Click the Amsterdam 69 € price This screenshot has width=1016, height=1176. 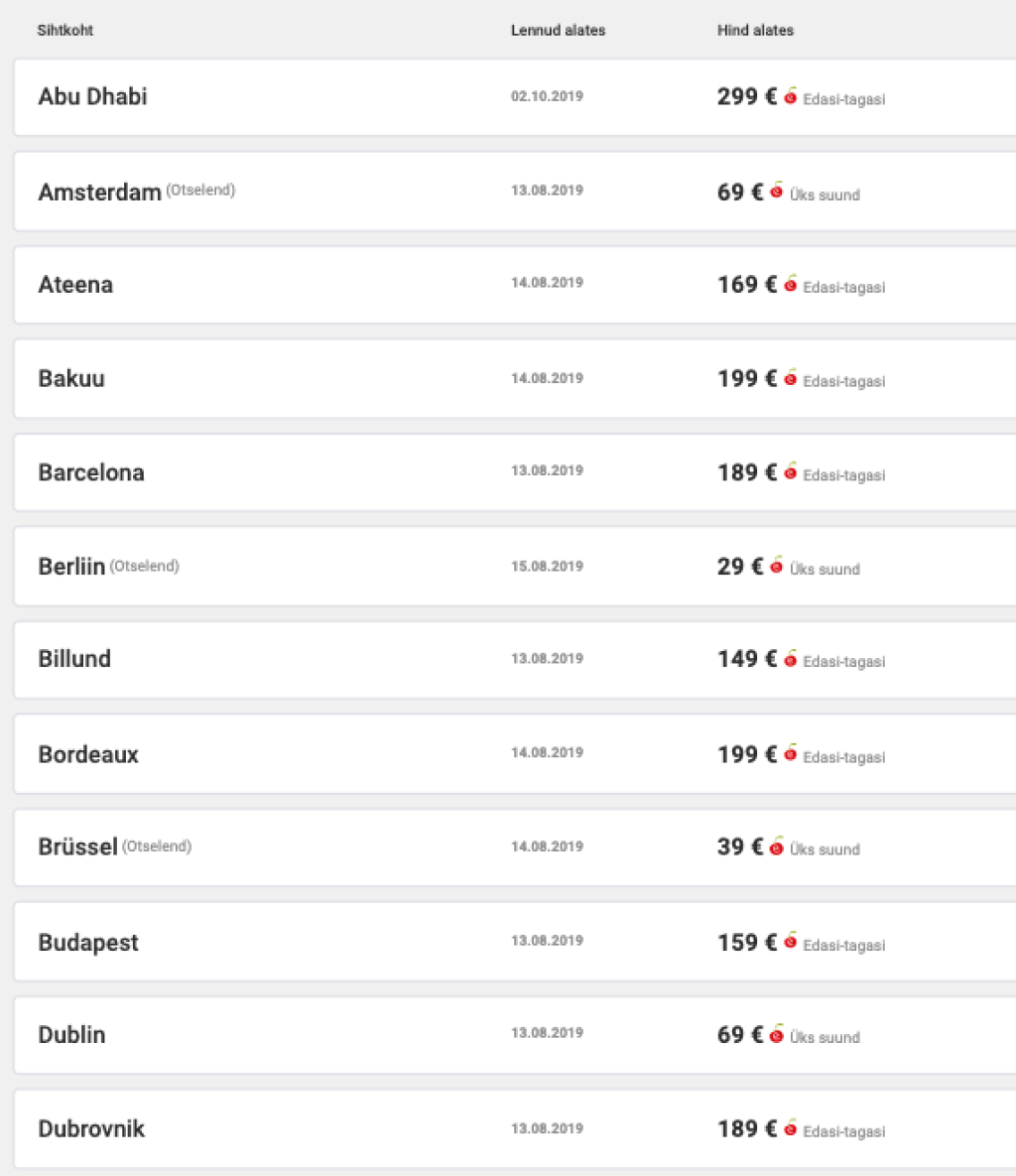point(739,192)
